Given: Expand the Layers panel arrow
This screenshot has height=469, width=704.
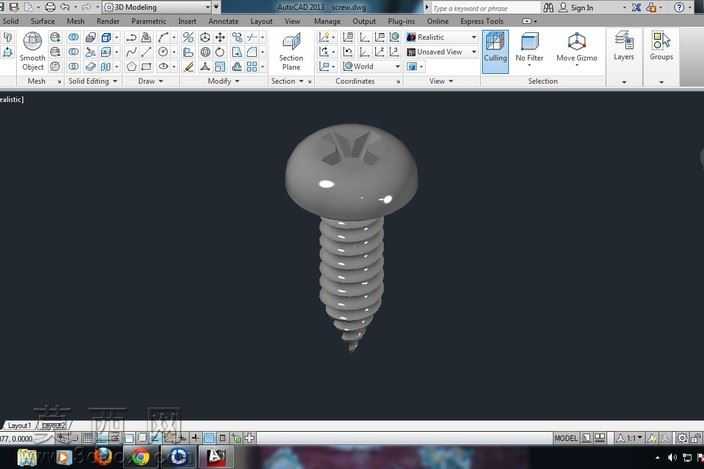Looking at the screenshot, I should (624, 82).
